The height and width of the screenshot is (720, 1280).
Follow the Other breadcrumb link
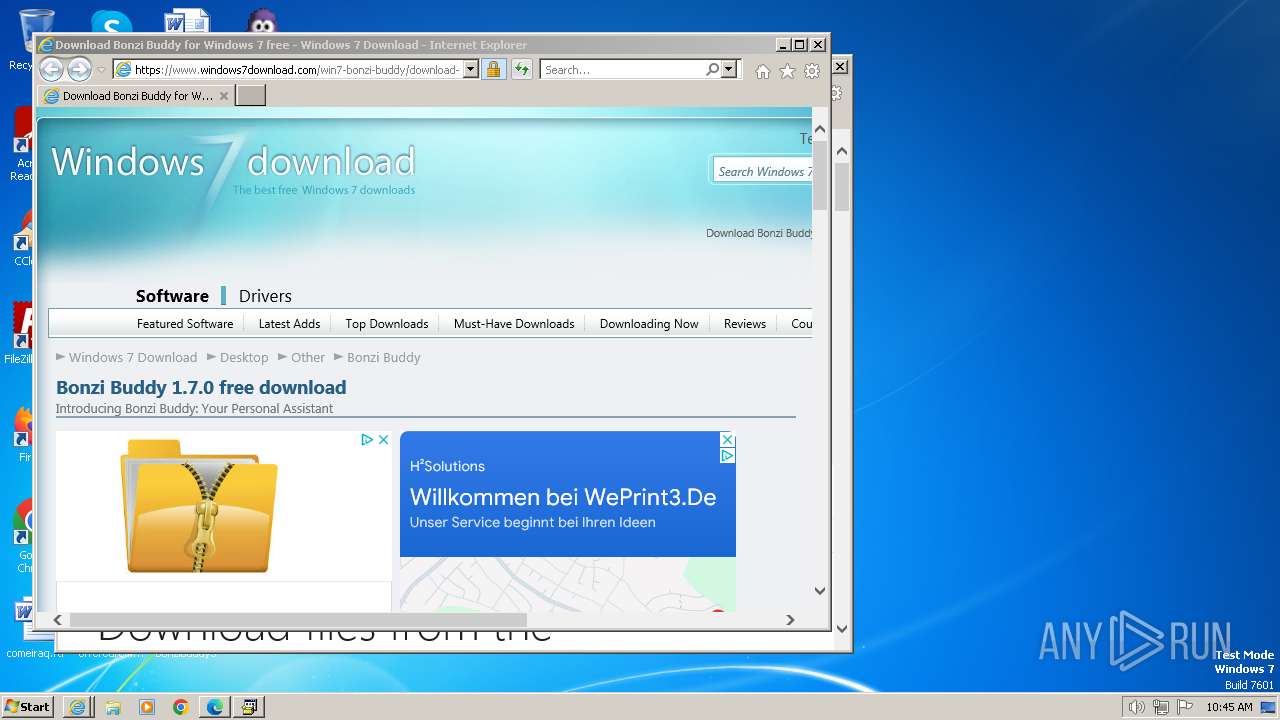[308, 357]
